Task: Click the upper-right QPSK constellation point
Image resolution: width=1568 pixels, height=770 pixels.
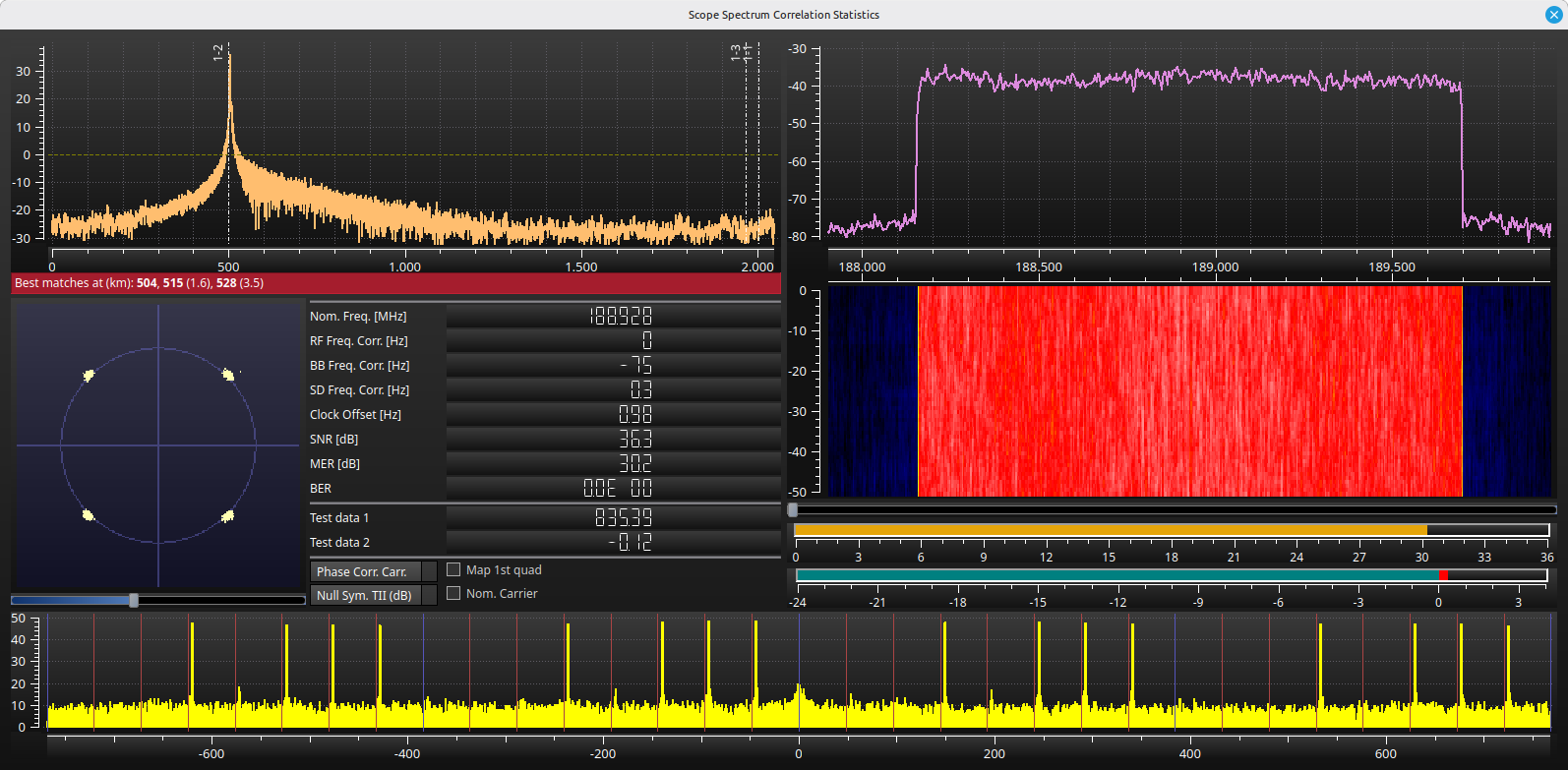Action: tap(228, 374)
